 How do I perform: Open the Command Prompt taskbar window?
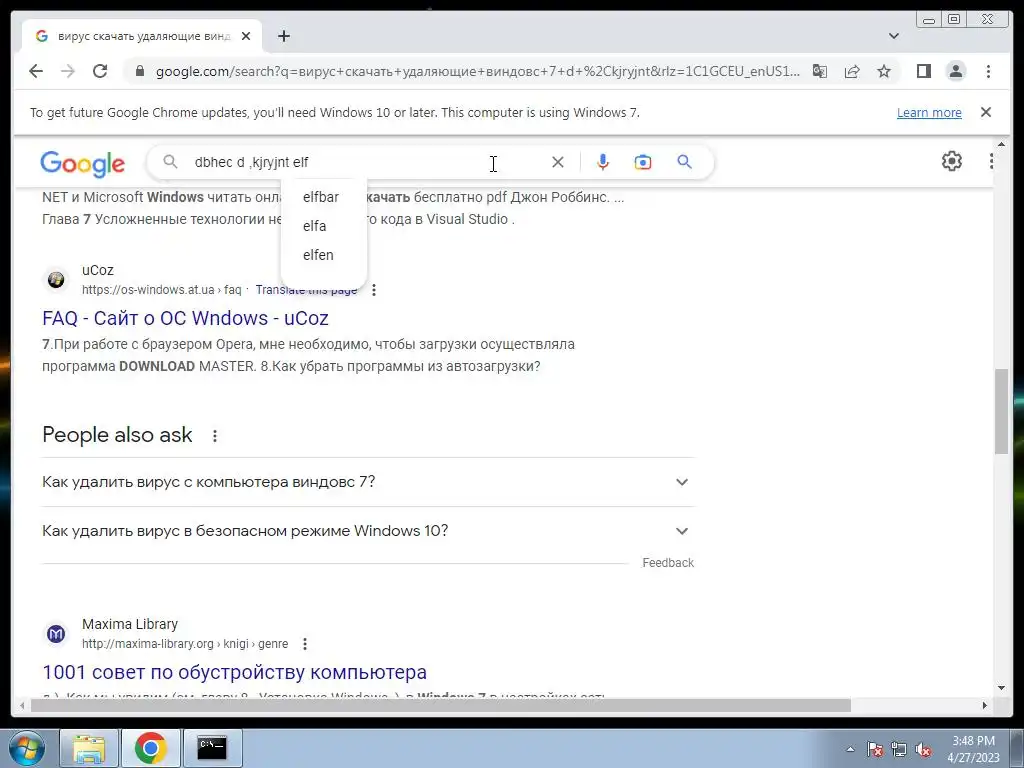coord(212,748)
